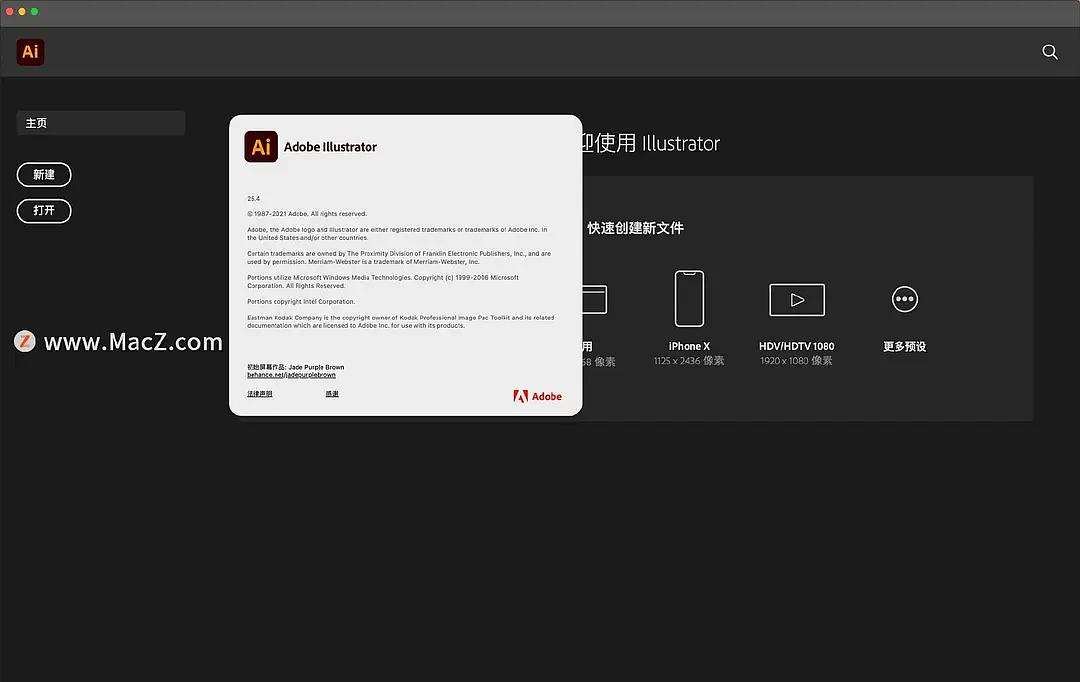The height and width of the screenshot is (682, 1080).
Task: Click the Ai logo inside the splash dialog
Action: (x=261, y=146)
